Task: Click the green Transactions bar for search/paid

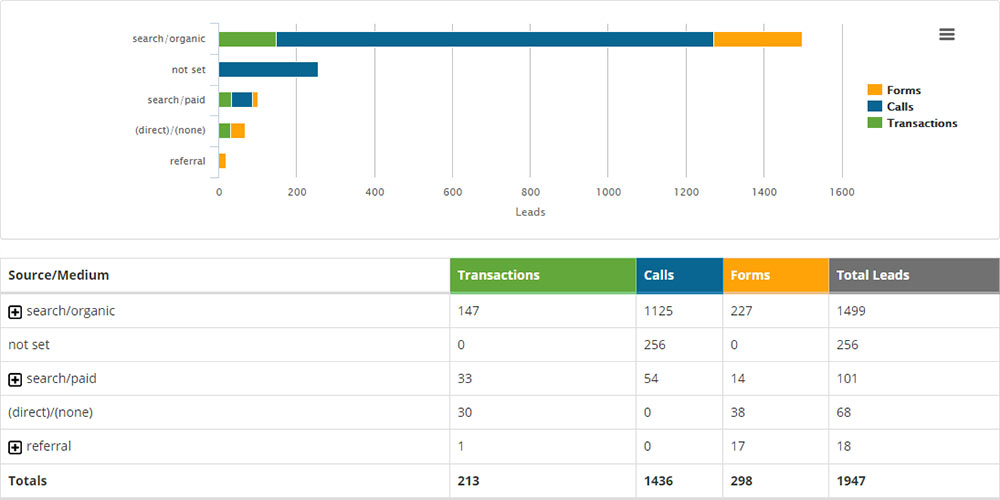Action: (x=225, y=99)
